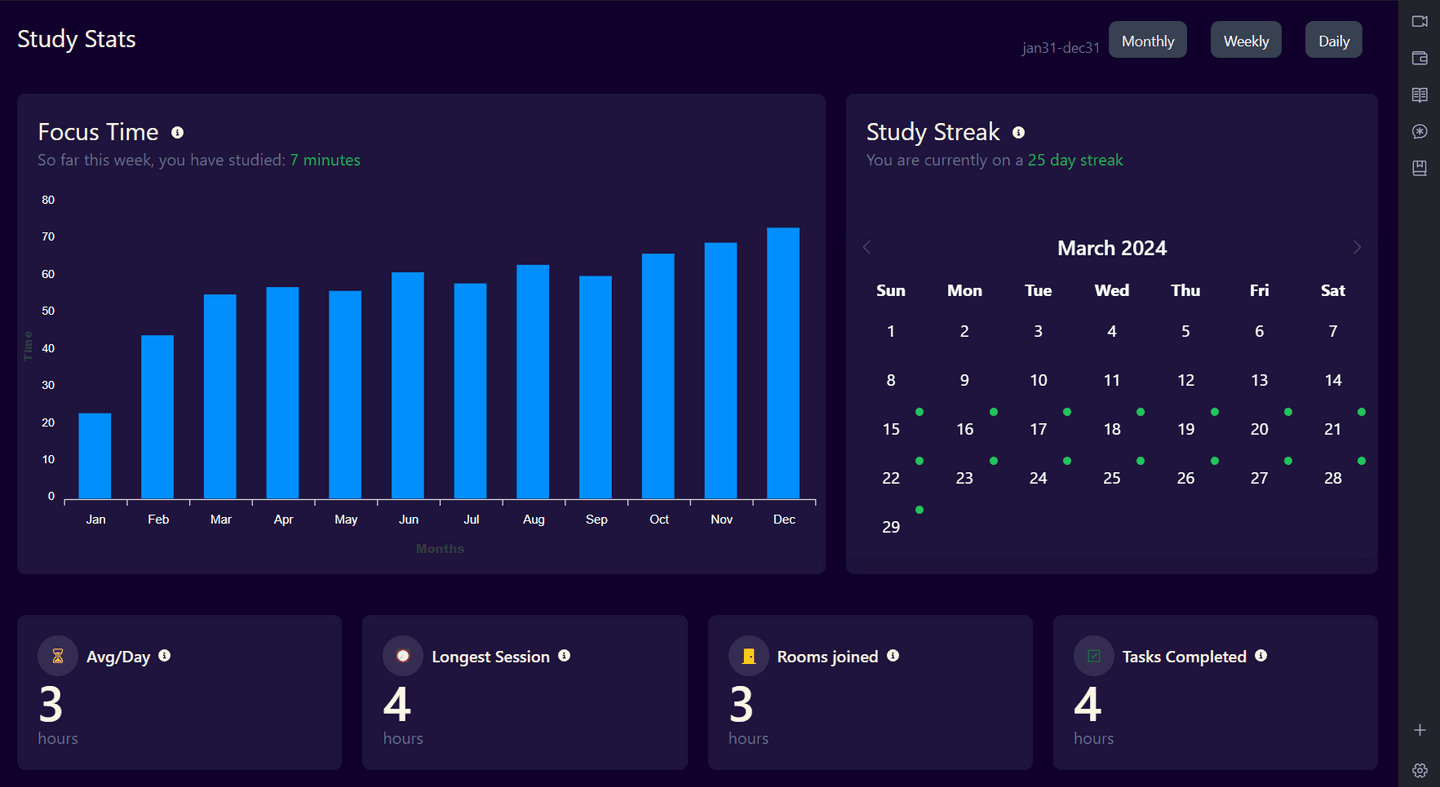This screenshot has width=1440, height=787.
Task: Switch to Daily view
Action: (1334, 40)
